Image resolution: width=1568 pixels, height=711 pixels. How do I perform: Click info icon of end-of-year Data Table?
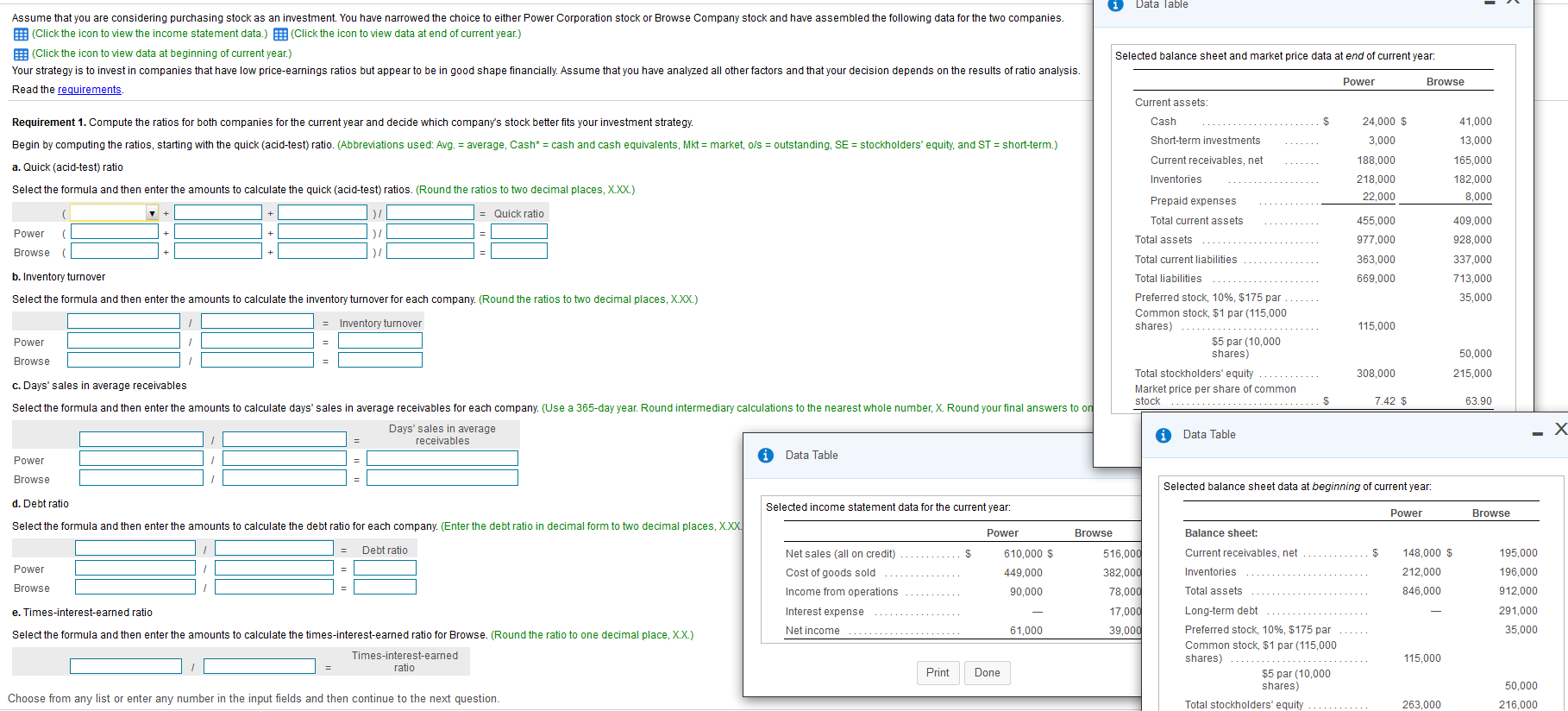[1115, 4]
